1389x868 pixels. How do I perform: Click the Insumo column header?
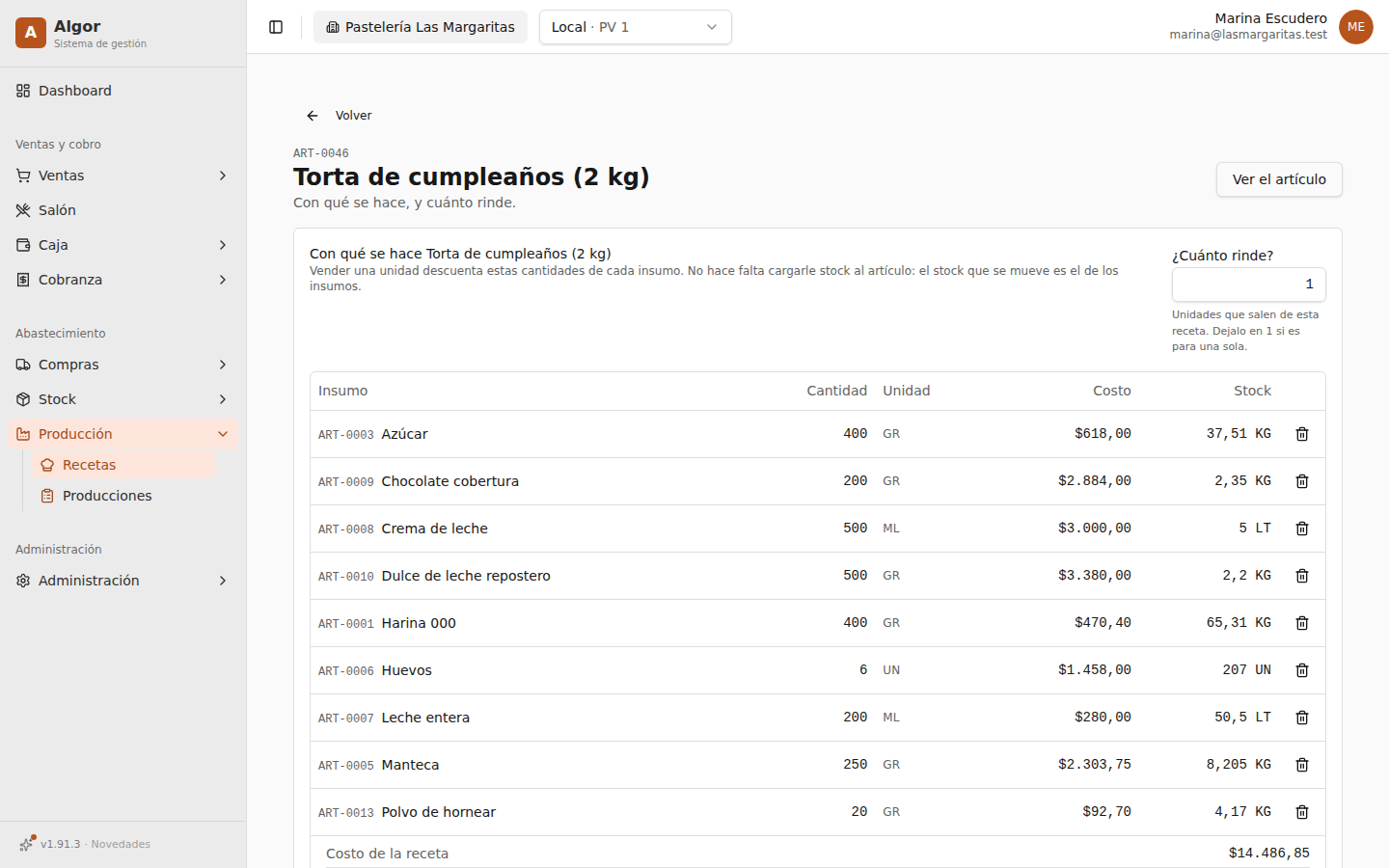click(342, 391)
